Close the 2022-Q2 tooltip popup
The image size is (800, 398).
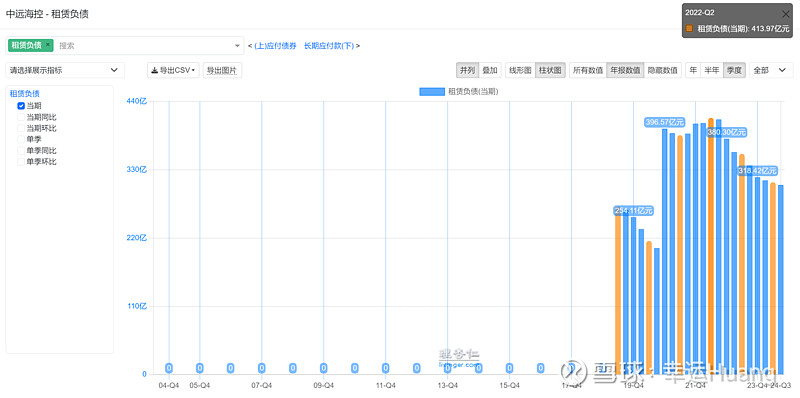(x=786, y=14)
